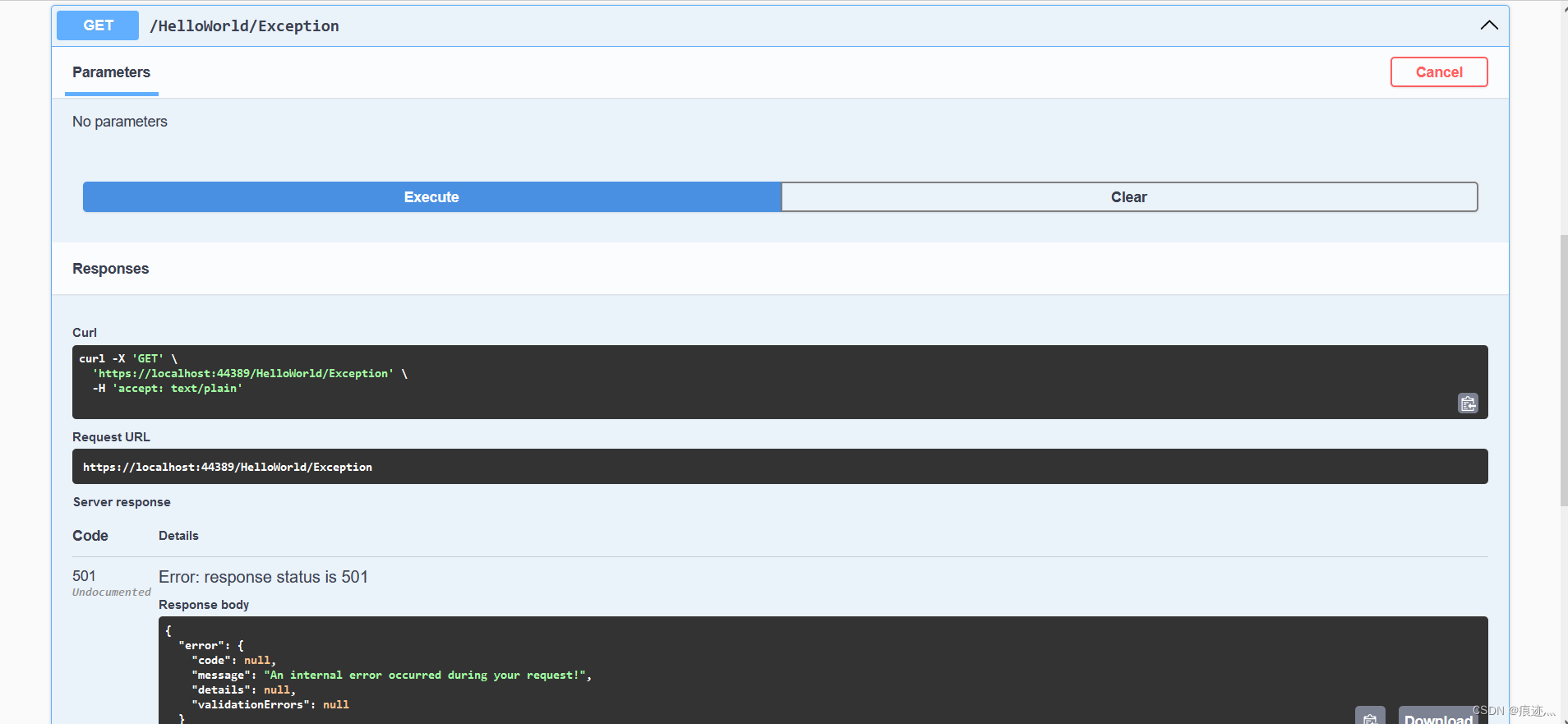Screen dimensions: 1568x724
Task: Click the Request URL text box
Action: click(780, 467)
